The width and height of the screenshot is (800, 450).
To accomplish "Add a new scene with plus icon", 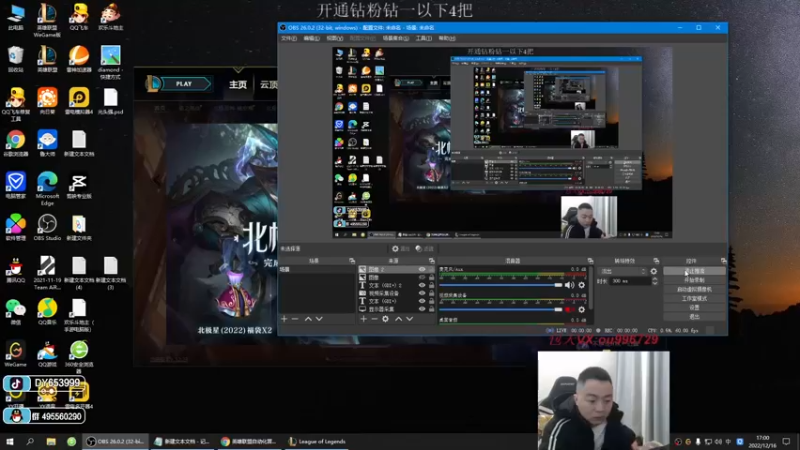I will [284, 319].
